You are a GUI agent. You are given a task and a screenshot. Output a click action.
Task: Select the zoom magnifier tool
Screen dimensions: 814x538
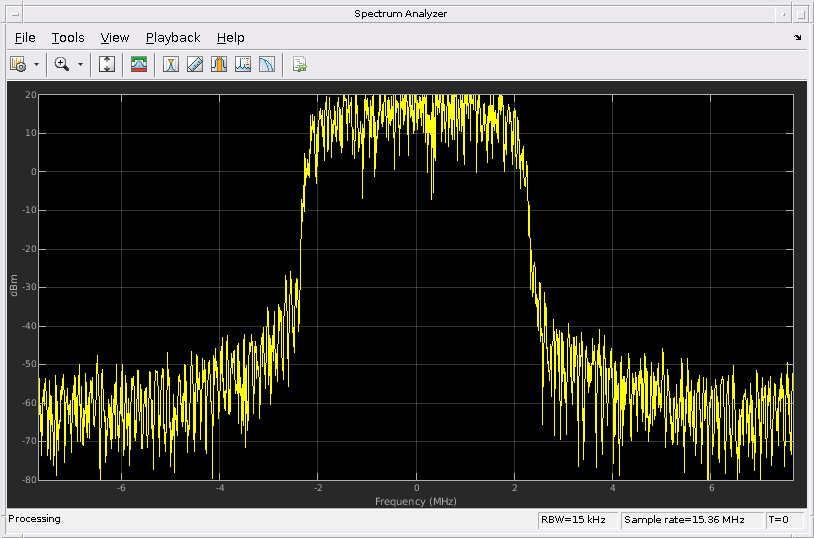click(62, 64)
